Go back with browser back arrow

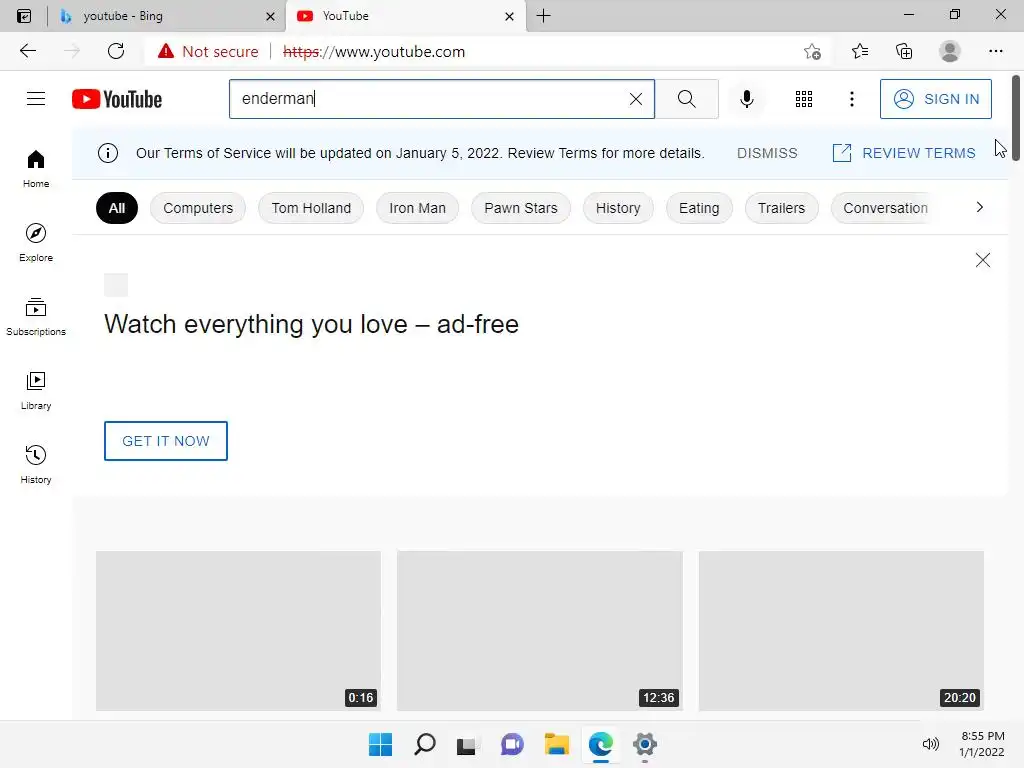[27, 51]
